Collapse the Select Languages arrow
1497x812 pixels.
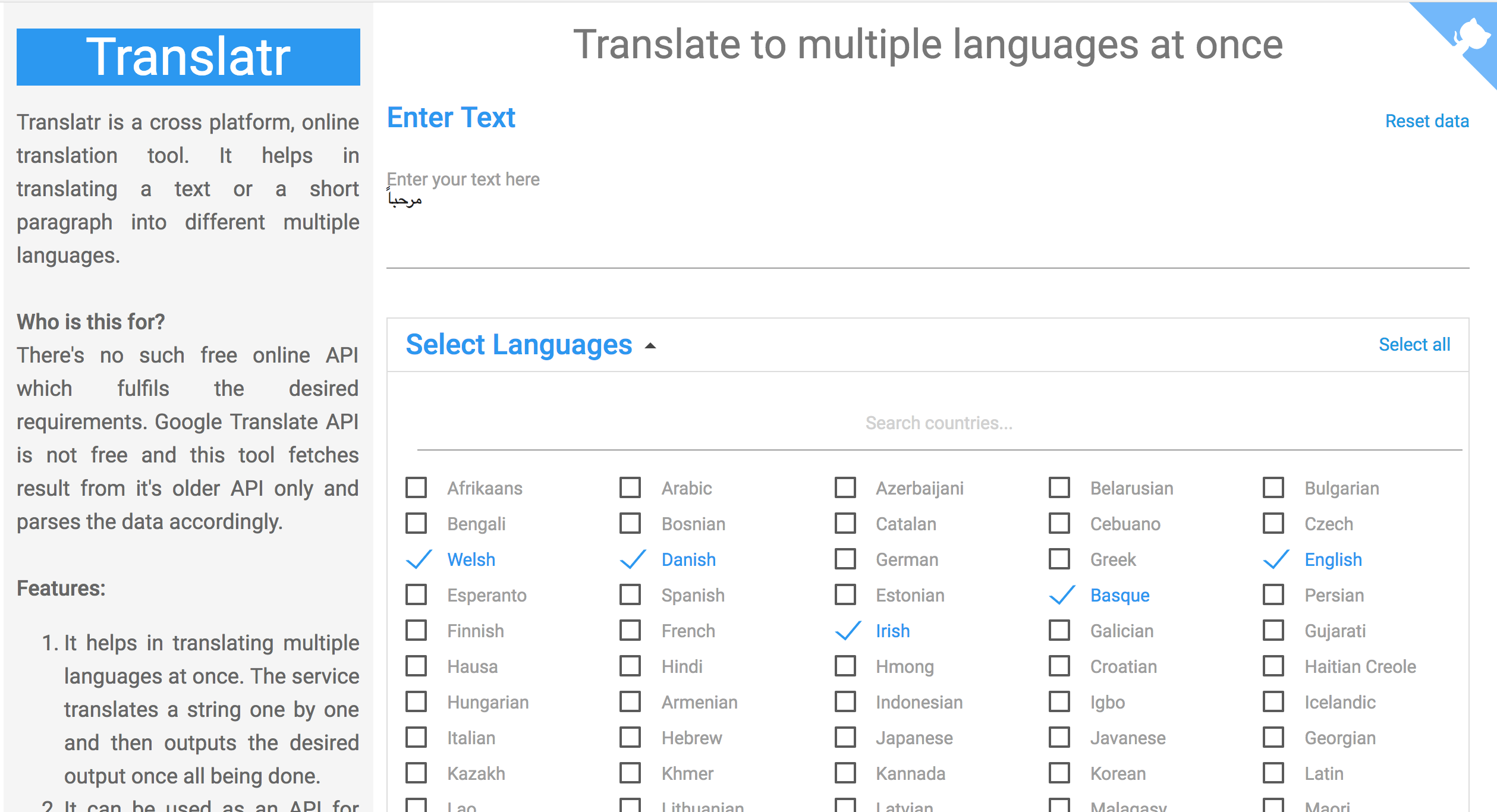(x=650, y=346)
